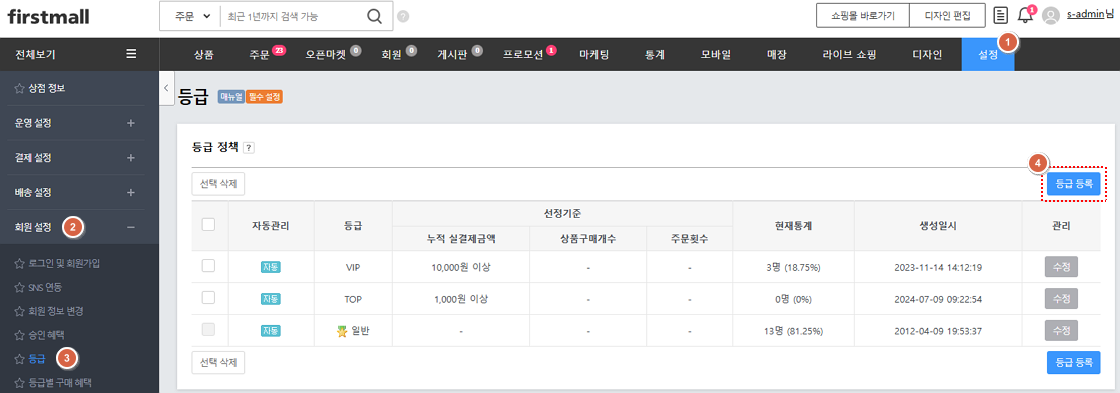Toggle the hamburger menu next to 전체보기

[x=131, y=54]
